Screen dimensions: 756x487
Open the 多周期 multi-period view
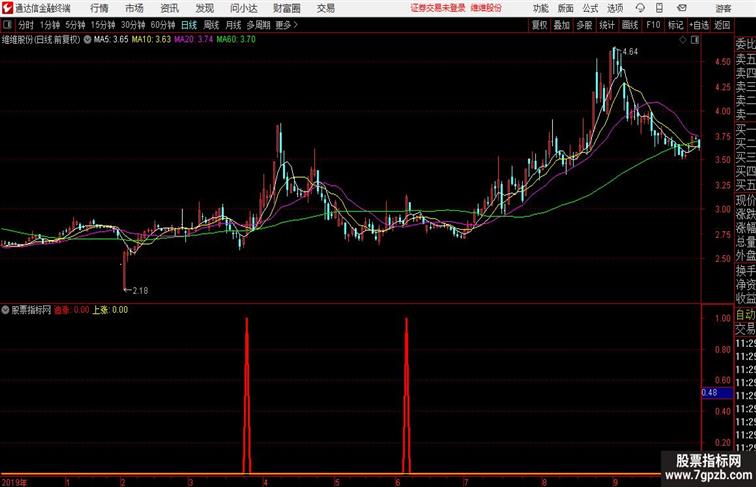pyautogui.click(x=258, y=25)
